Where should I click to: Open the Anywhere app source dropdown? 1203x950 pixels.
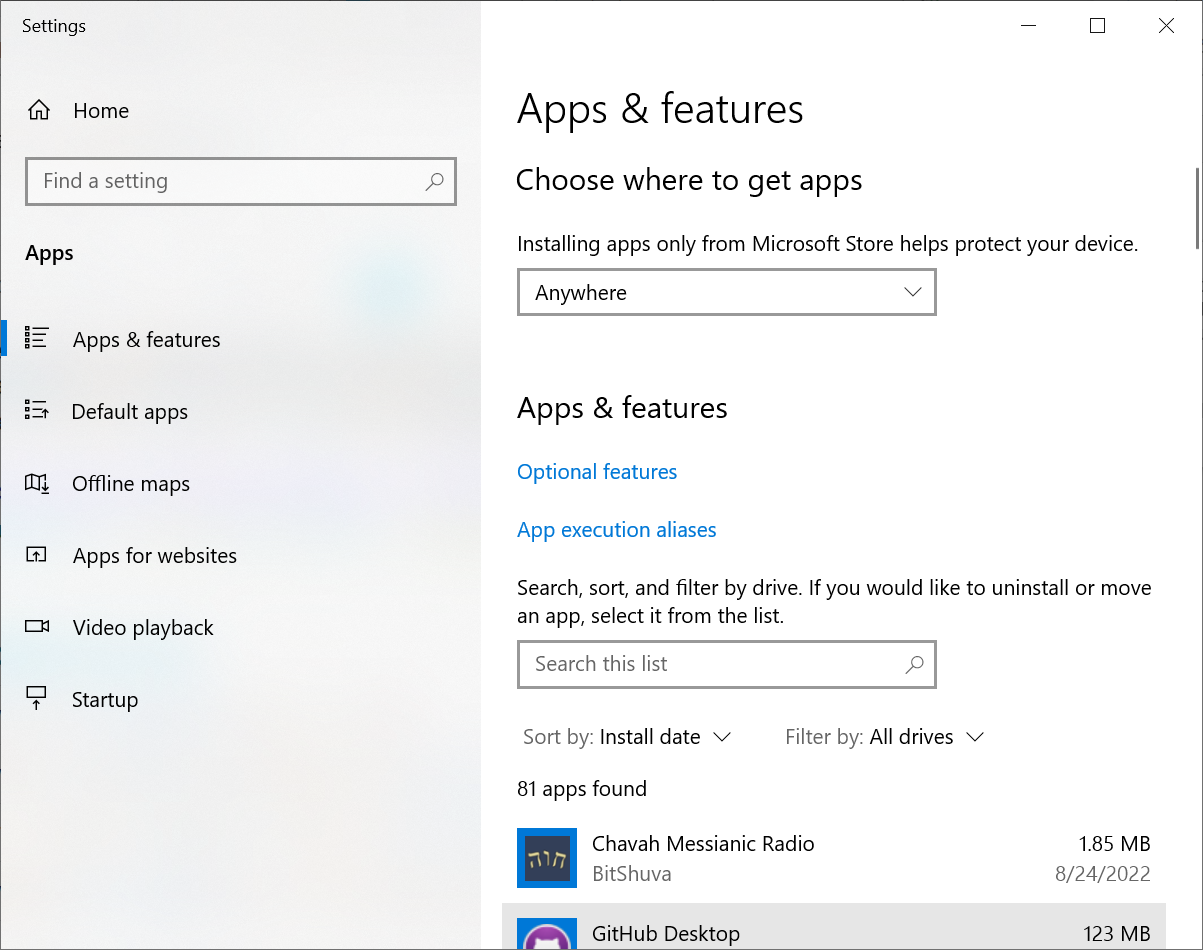point(727,292)
